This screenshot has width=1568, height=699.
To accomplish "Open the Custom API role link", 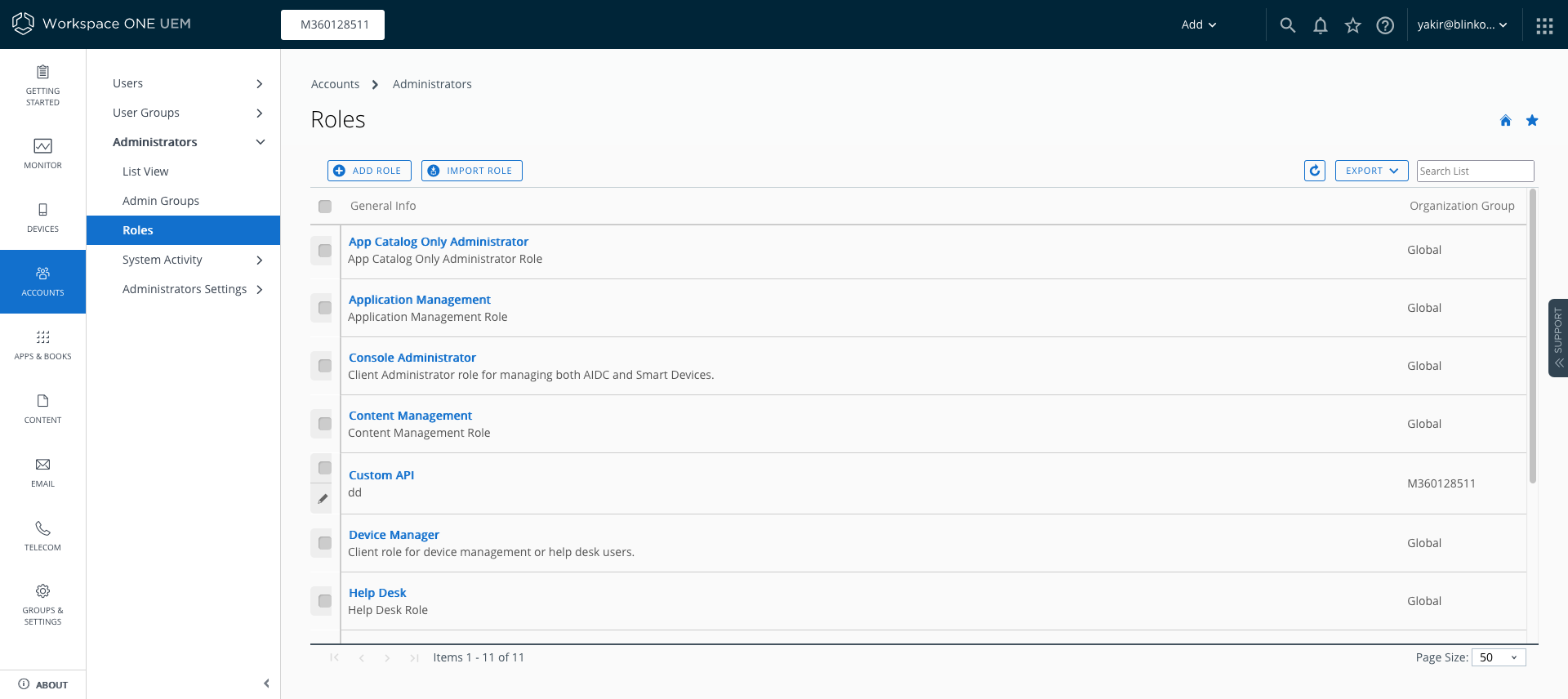I will tap(381, 475).
